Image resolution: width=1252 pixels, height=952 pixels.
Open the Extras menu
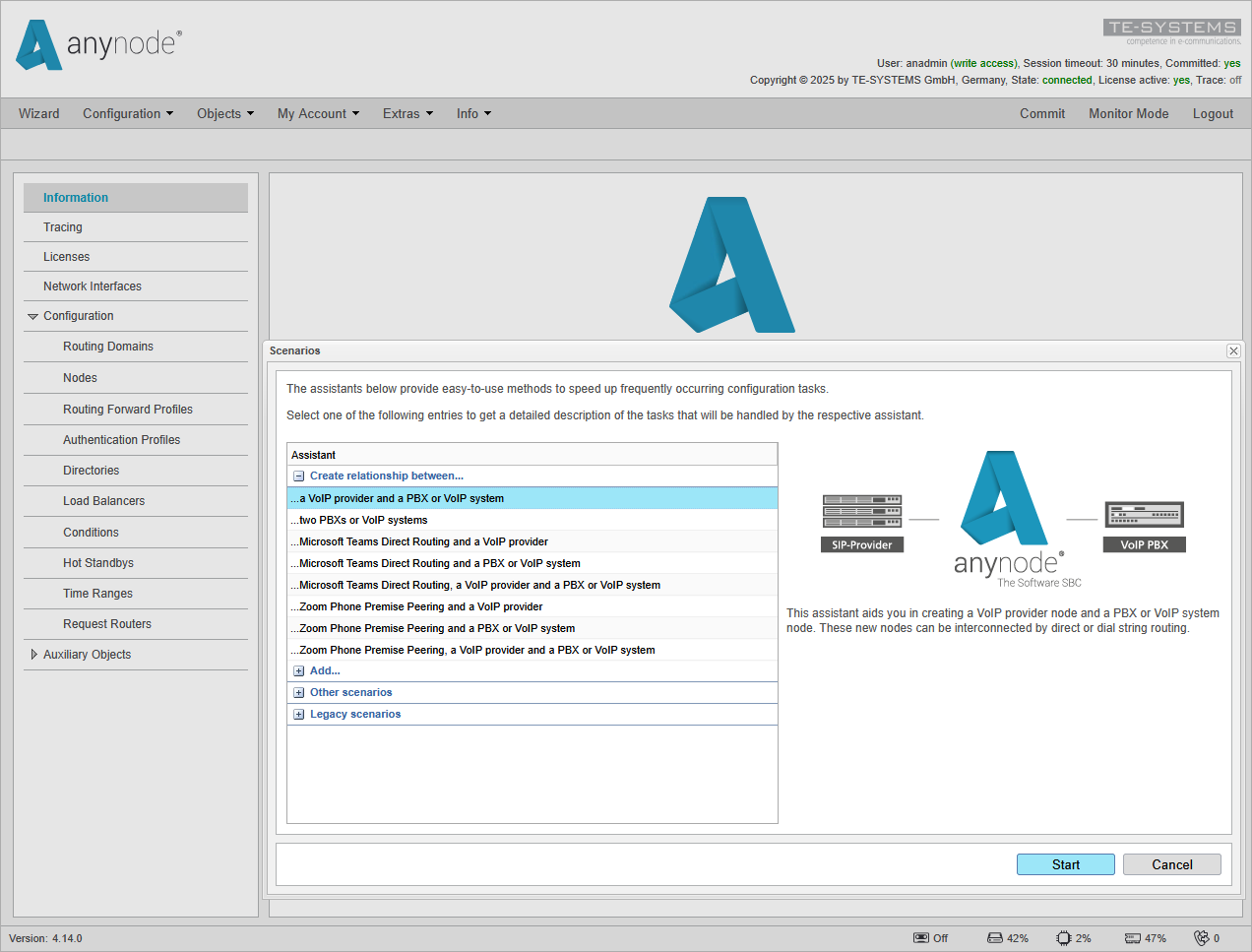coord(407,113)
